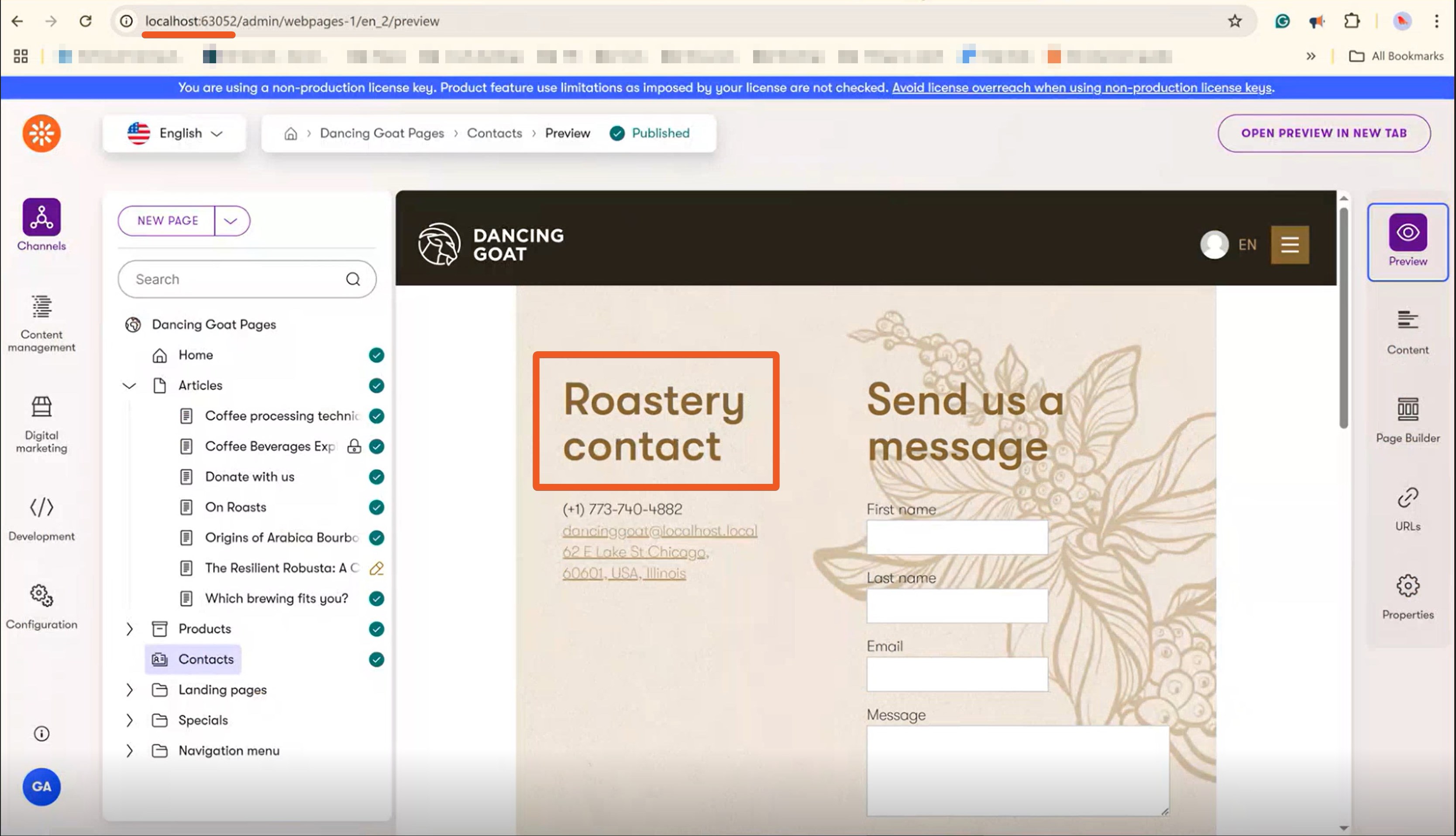Collapse the Articles tree node
Screen dimensions: 1456x836
coord(129,385)
